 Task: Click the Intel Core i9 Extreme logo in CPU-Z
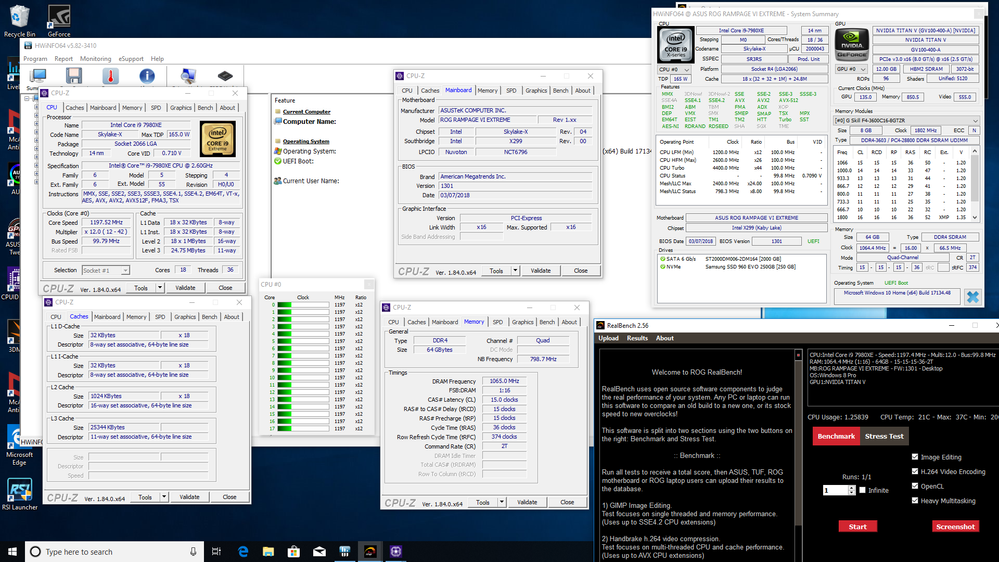click(217, 139)
